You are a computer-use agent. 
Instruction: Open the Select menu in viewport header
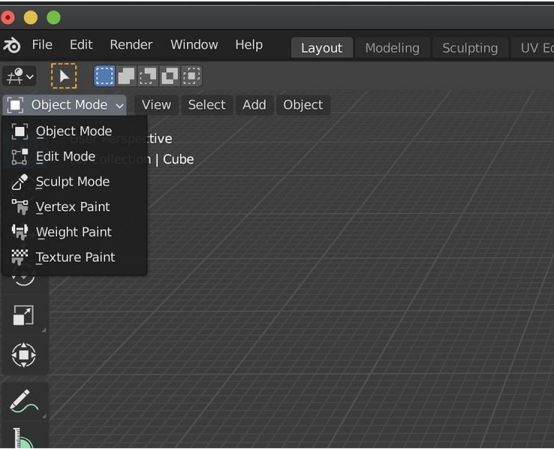click(x=207, y=105)
